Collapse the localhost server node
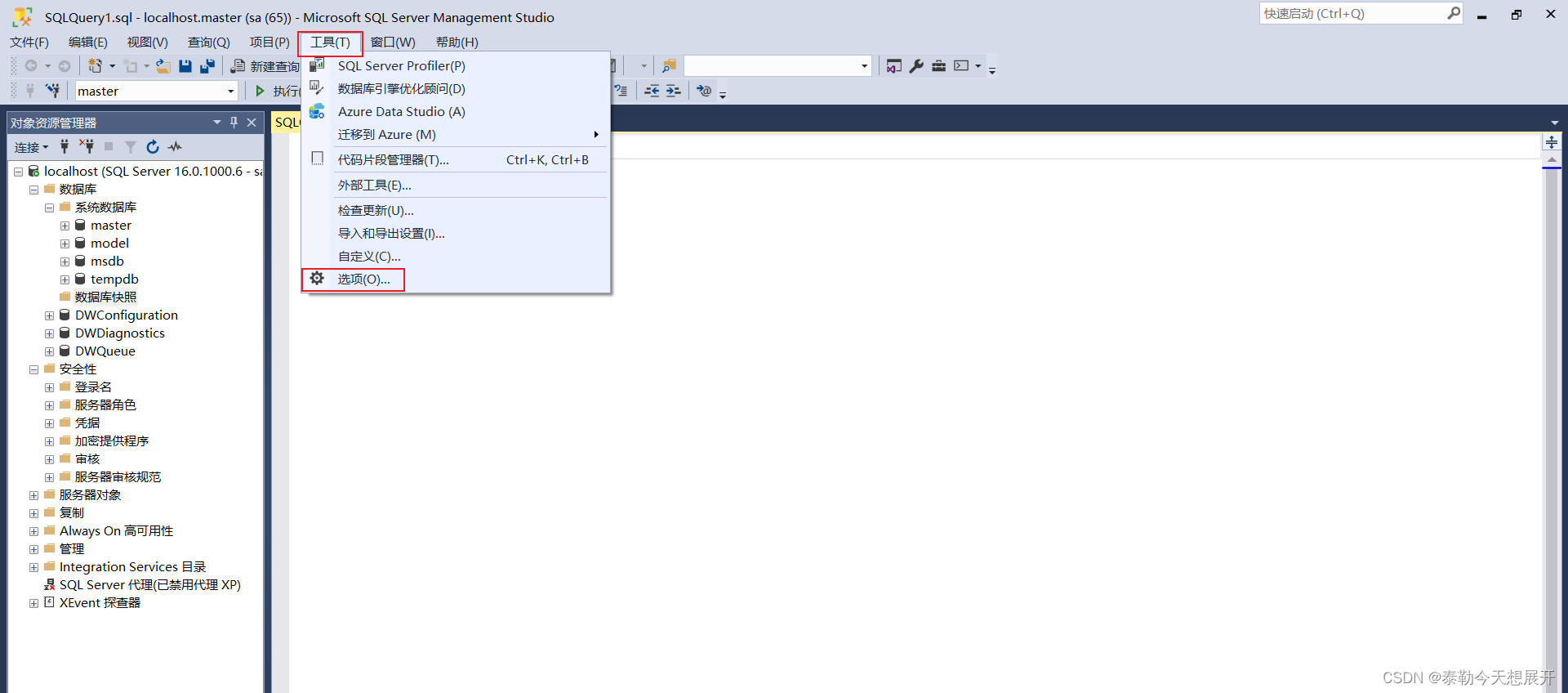The width and height of the screenshot is (1568, 693). pos(18,172)
